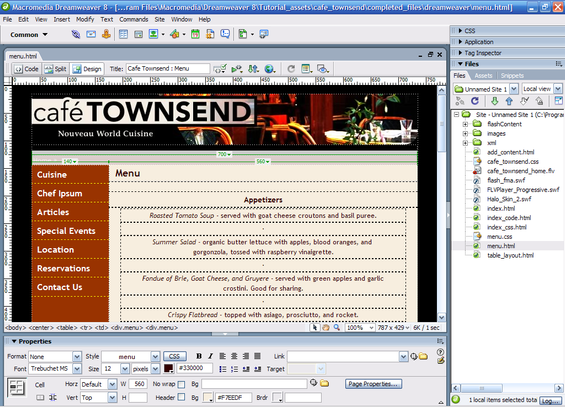Switch to the Assets tab
The height and width of the screenshot is (407, 565).
click(483, 76)
